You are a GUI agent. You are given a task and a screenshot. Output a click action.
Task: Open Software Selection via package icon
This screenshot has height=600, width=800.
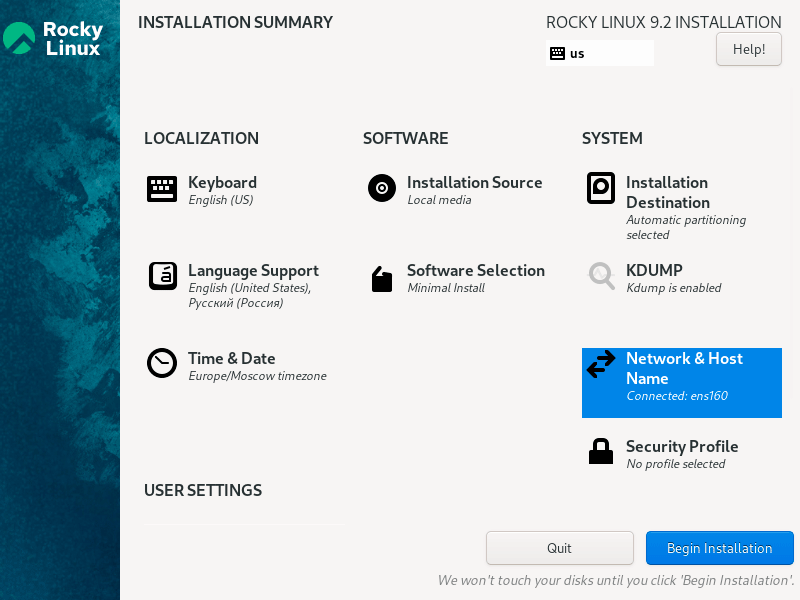click(x=382, y=278)
